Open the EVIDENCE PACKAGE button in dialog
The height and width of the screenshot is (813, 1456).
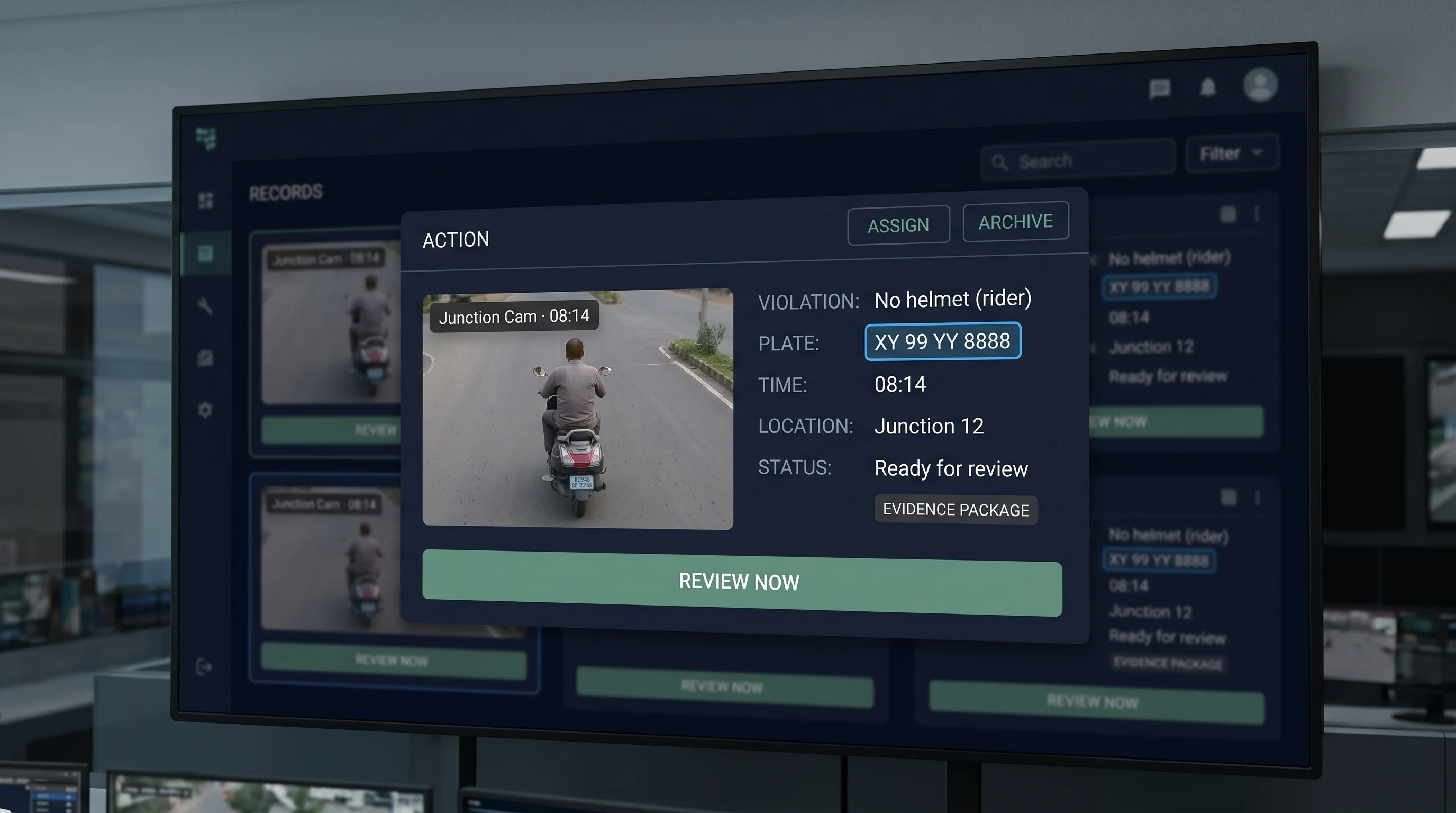click(956, 509)
